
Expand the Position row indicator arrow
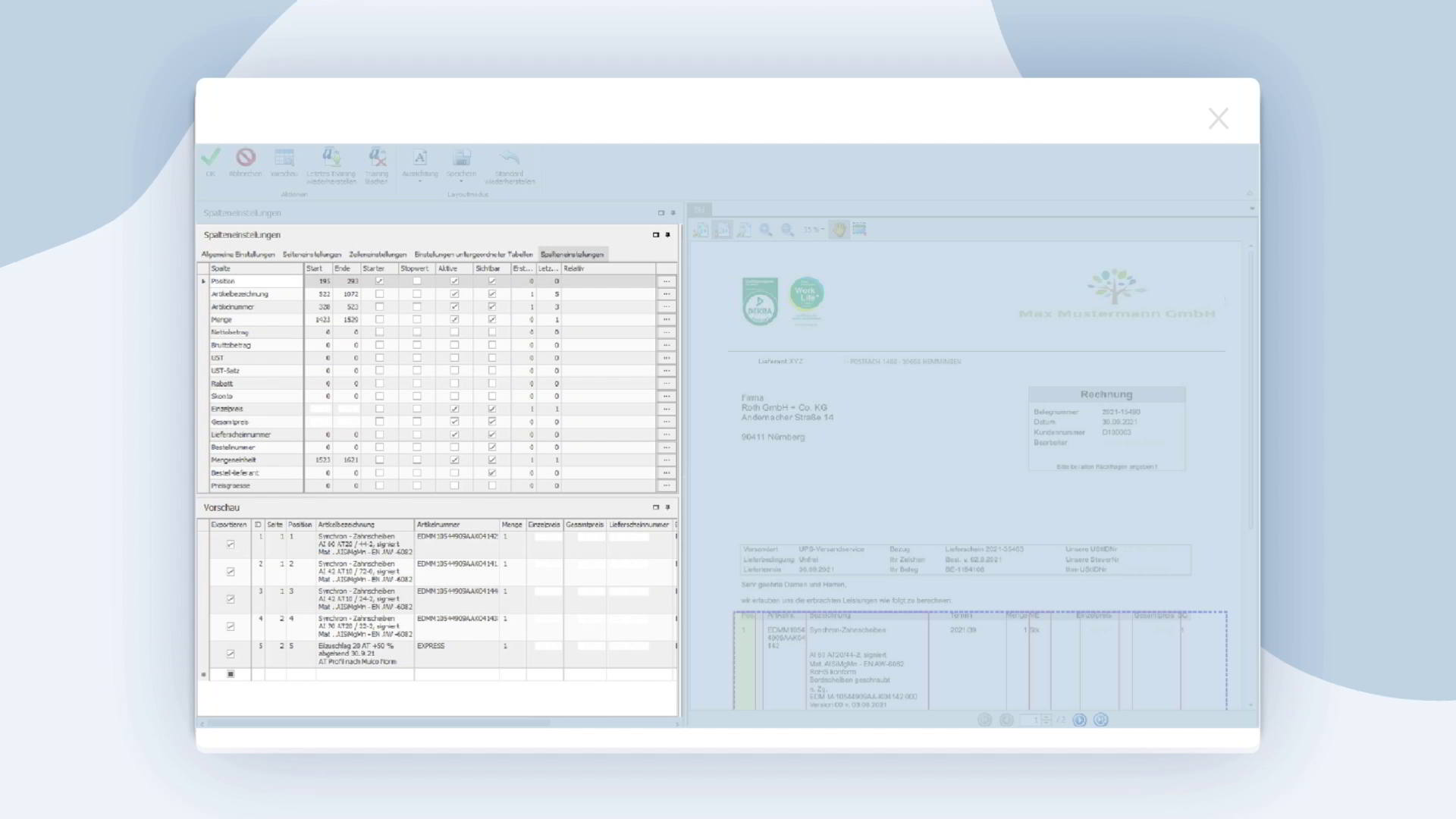(x=203, y=281)
